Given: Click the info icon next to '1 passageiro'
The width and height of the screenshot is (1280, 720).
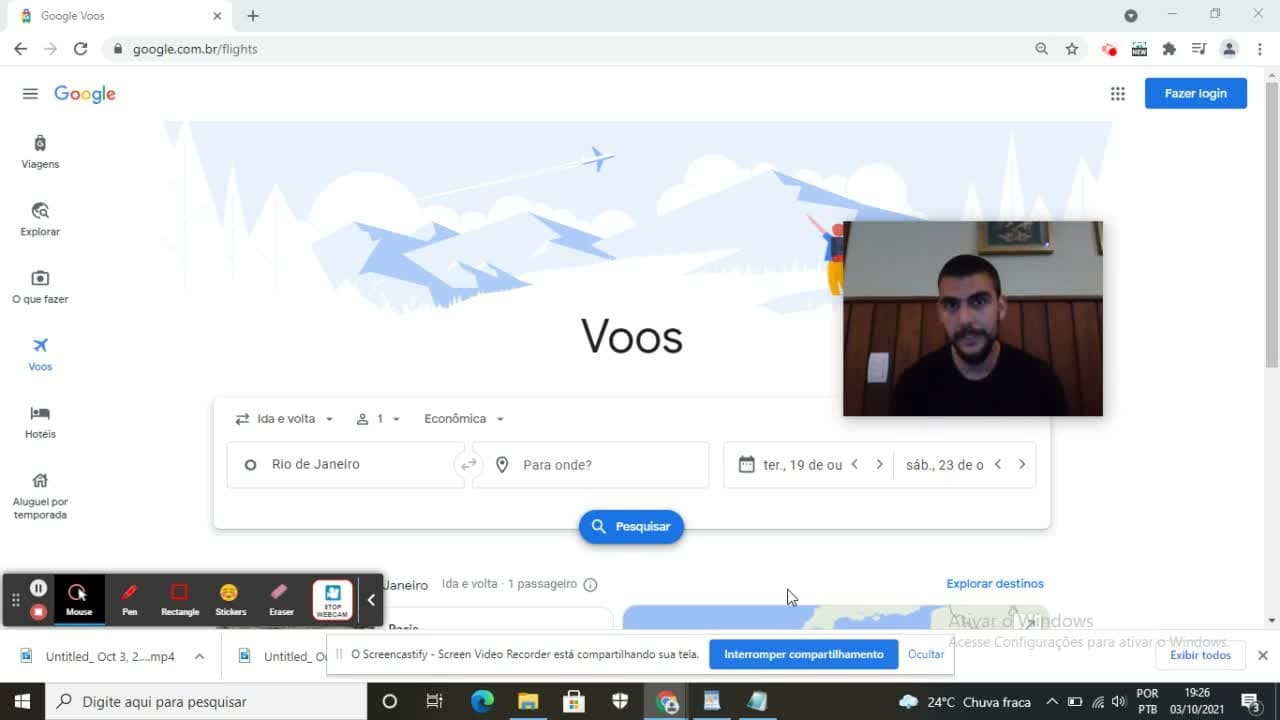Looking at the screenshot, I should click(x=590, y=585).
